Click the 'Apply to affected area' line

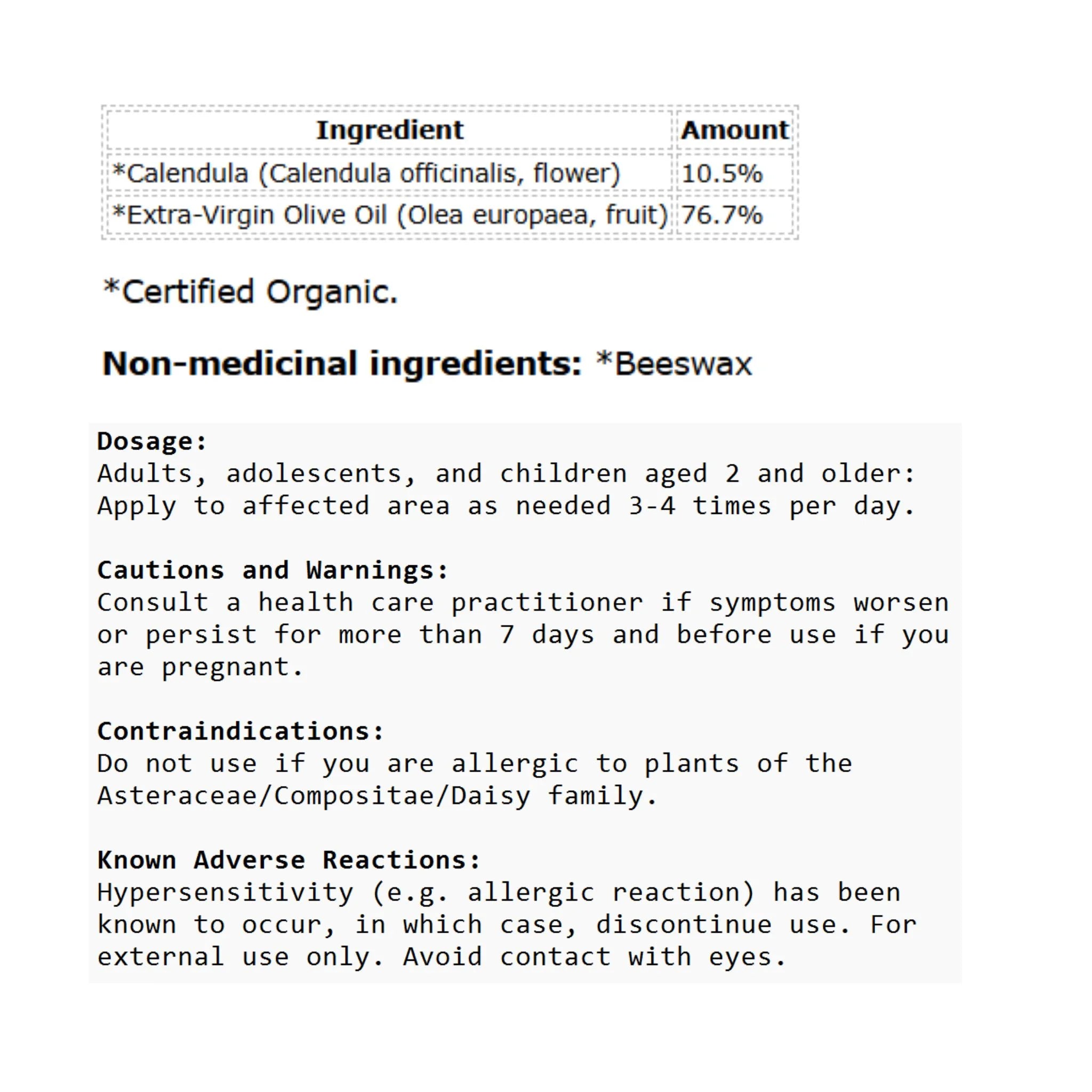506,506
